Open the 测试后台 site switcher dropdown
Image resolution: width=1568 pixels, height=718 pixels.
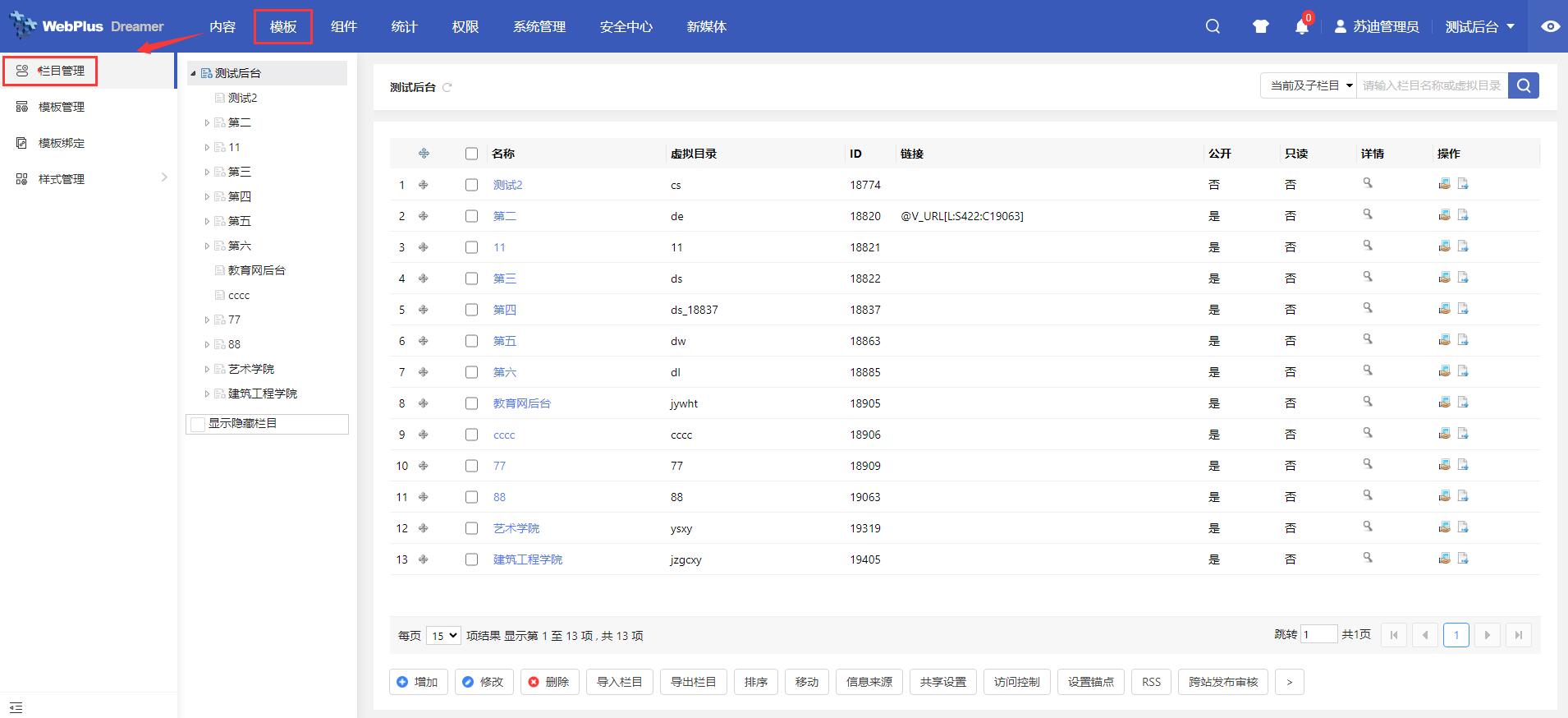[1480, 26]
